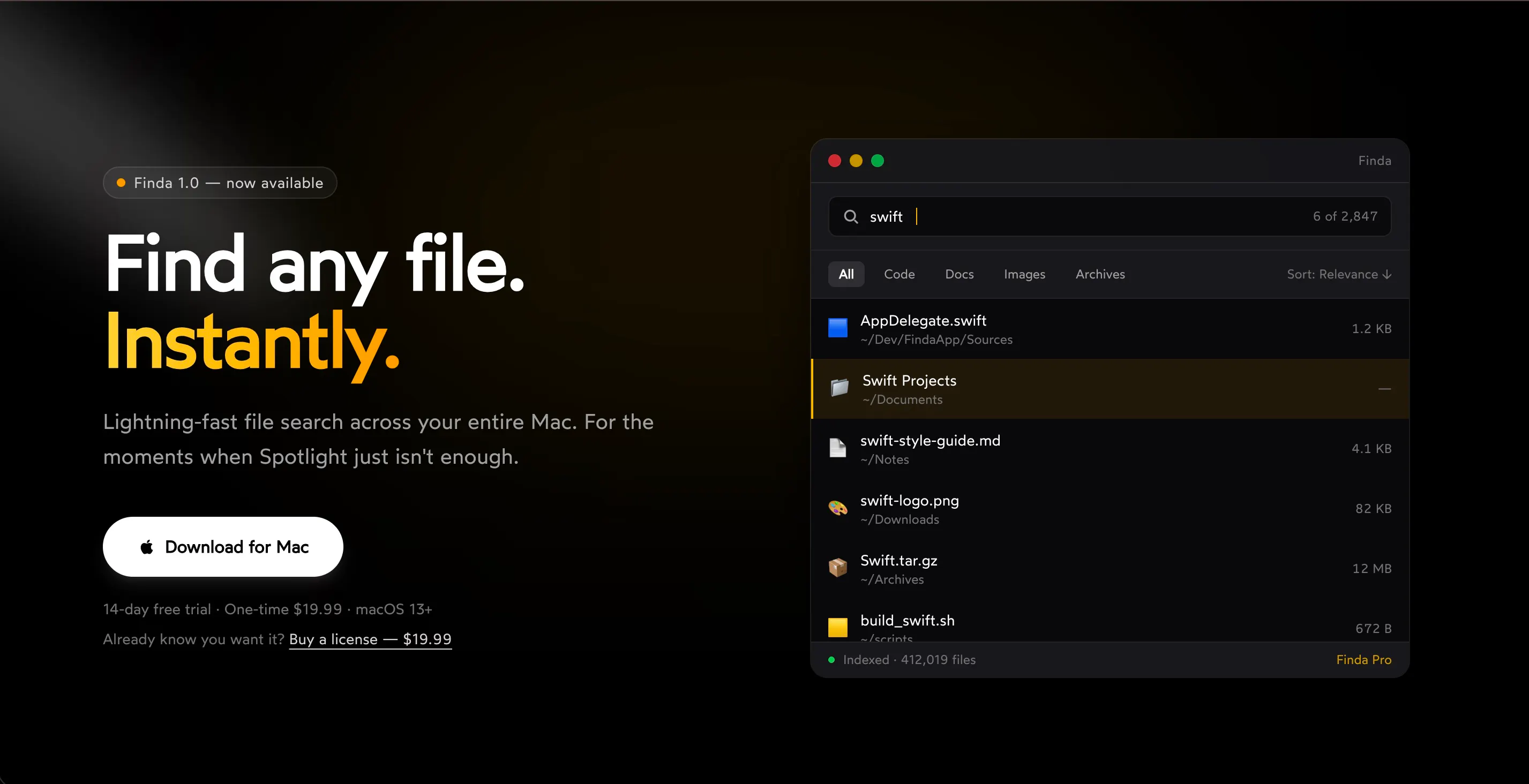1529x784 pixels.
Task: Click the Finda window title text
Action: pyautogui.click(x=1375, y=161)
